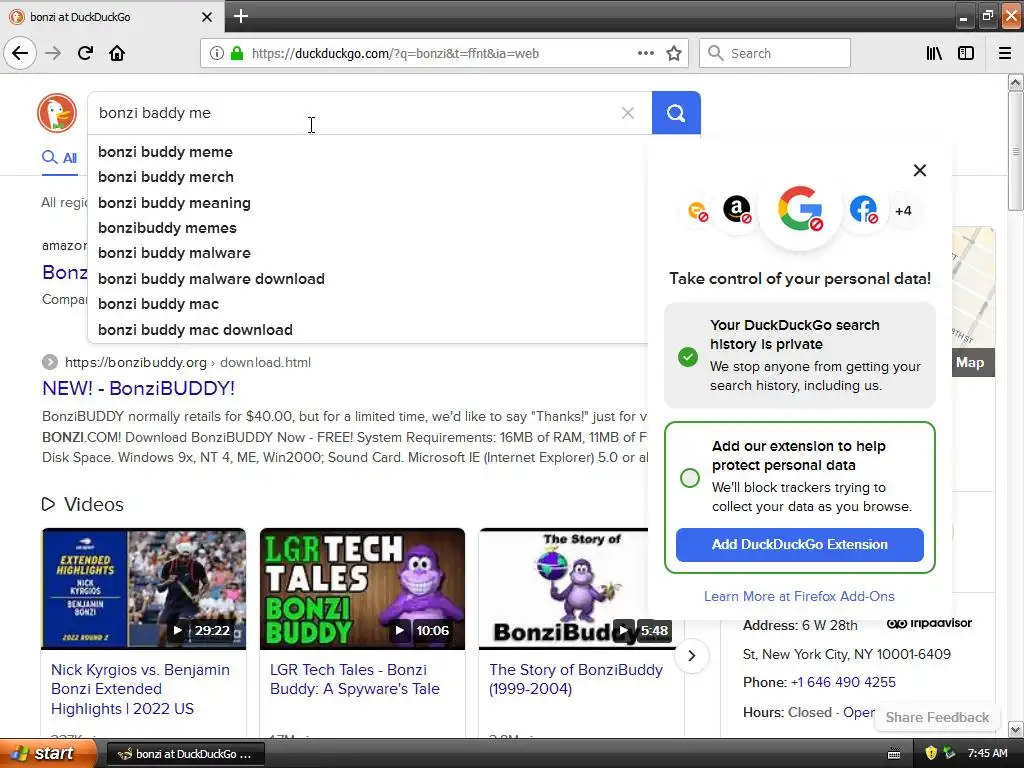Open the on-screen keyboard tray icon
The height and width of the screenshot is (768, 1024).
(x=894, y=754)
